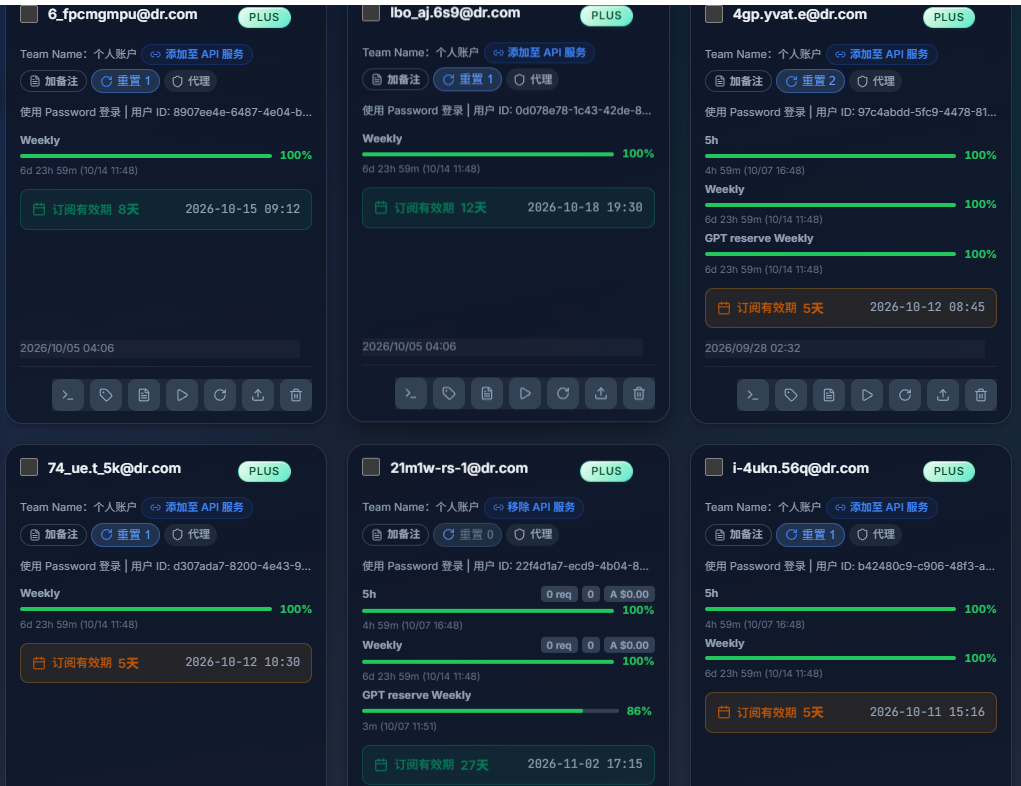
Task: Click timestamp 2026/09/28 02:32
Action: click(753, 348)
